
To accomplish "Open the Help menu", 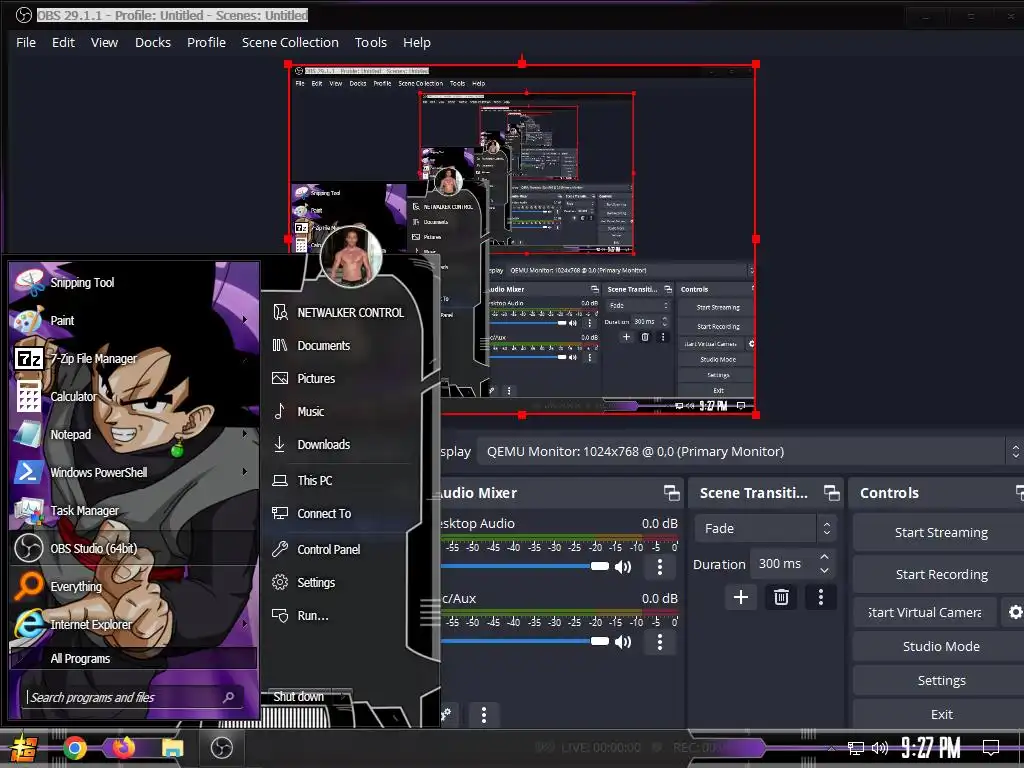I will point(417,42).
